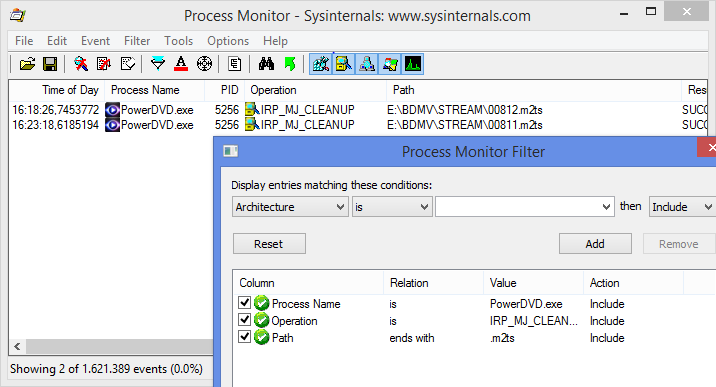Click the Reset button in the filter dialog

[269, 244]
